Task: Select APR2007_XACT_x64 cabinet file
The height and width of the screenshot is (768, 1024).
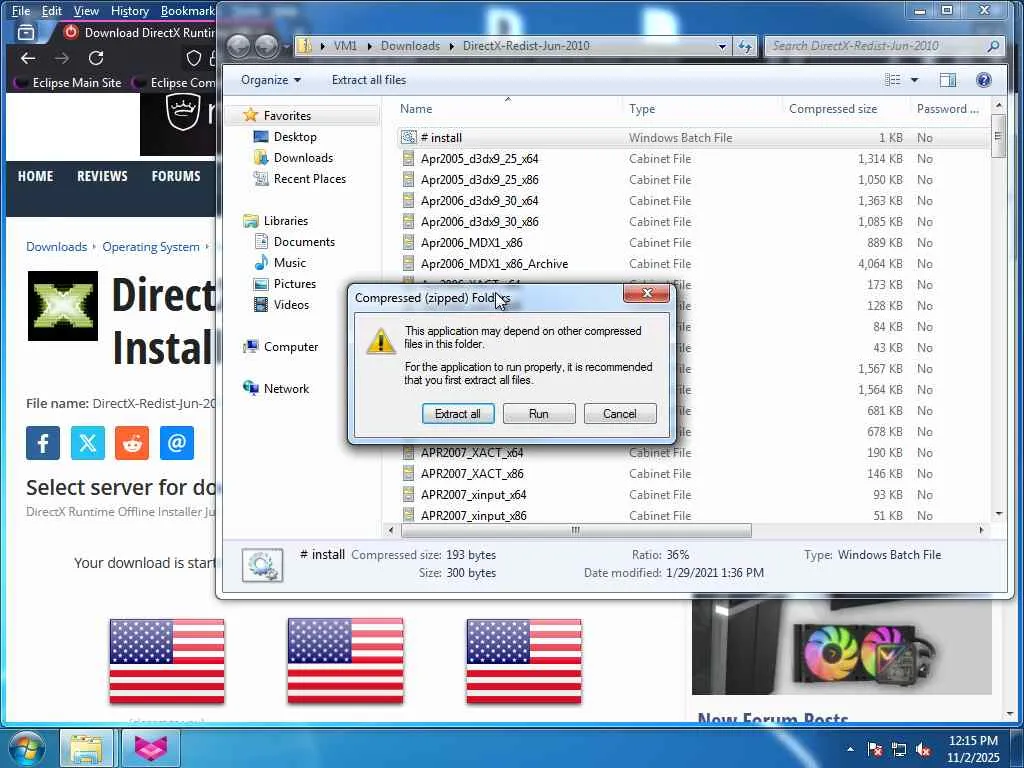Action: [x=472, y=453]
